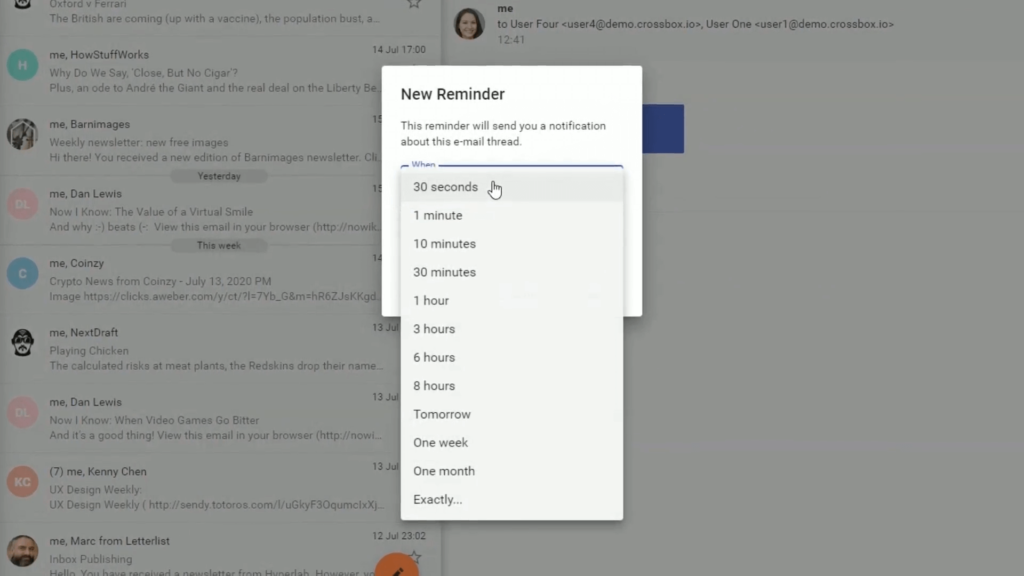Select 1 hour in the reminder list
Viewport: 1024px width, 576px height.
click(431, 301)
